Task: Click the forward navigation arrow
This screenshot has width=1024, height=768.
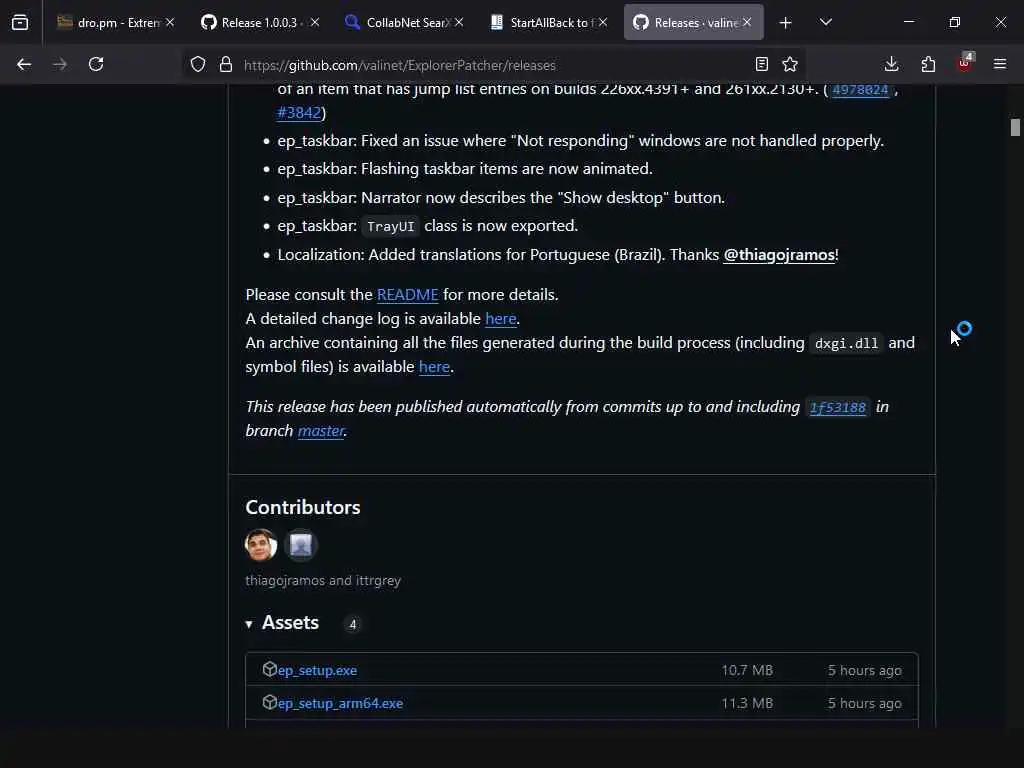Action: [x=60, y=64]
